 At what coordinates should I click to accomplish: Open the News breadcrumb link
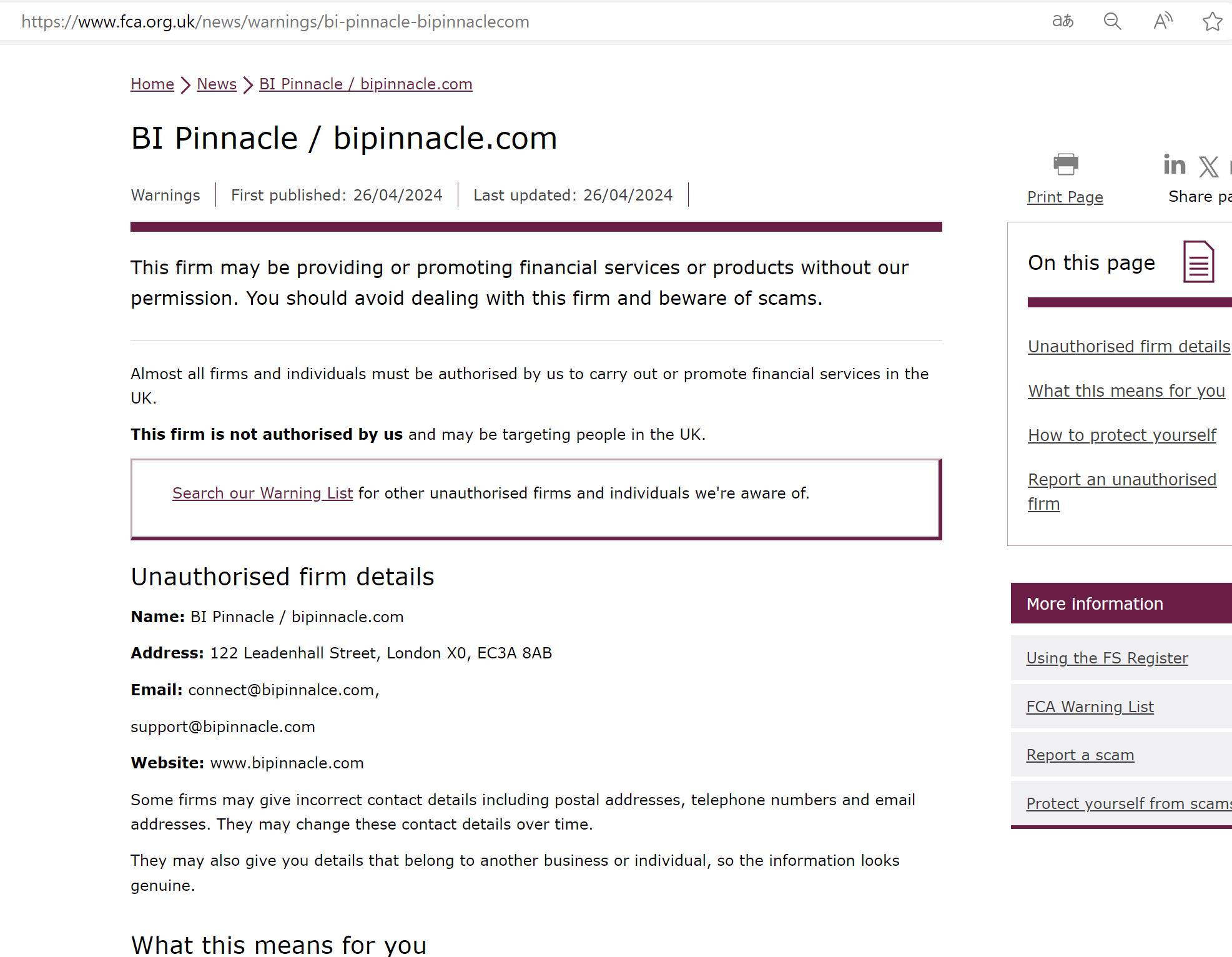click(216, 84)
